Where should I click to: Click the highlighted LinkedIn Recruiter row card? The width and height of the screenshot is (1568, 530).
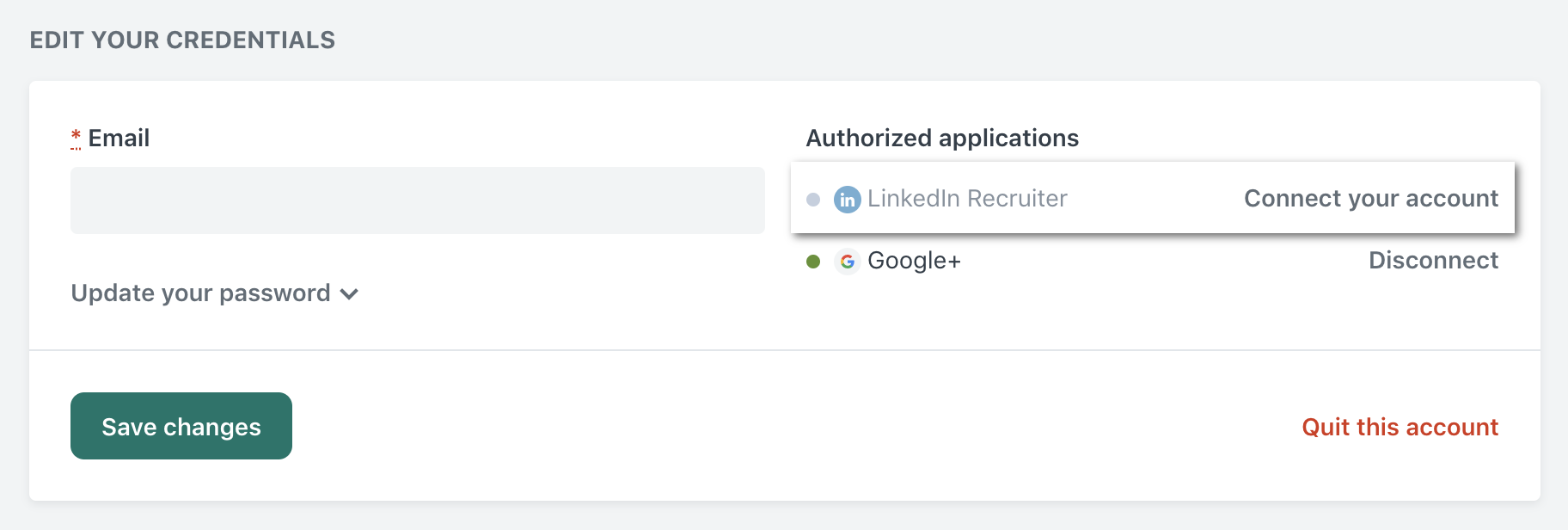click(x=1153, y=197)
